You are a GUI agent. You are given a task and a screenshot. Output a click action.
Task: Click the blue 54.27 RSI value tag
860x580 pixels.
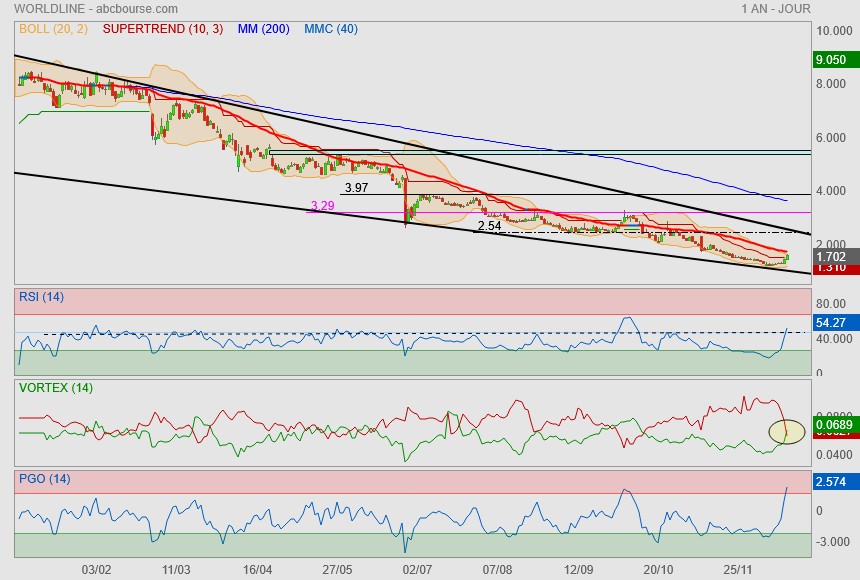832,323
